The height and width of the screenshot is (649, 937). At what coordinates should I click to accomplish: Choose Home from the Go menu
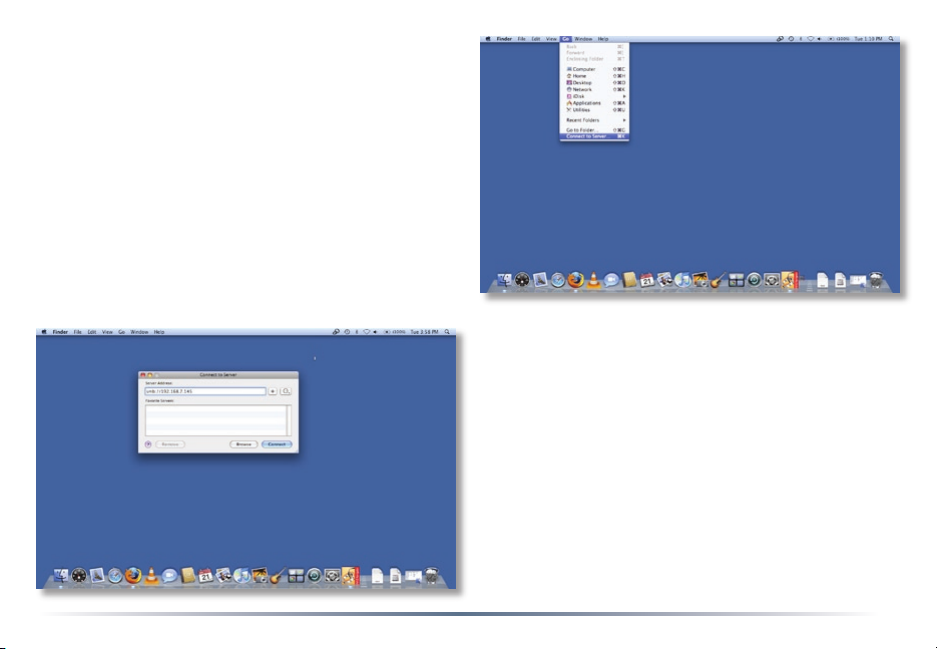click(579, 76)
